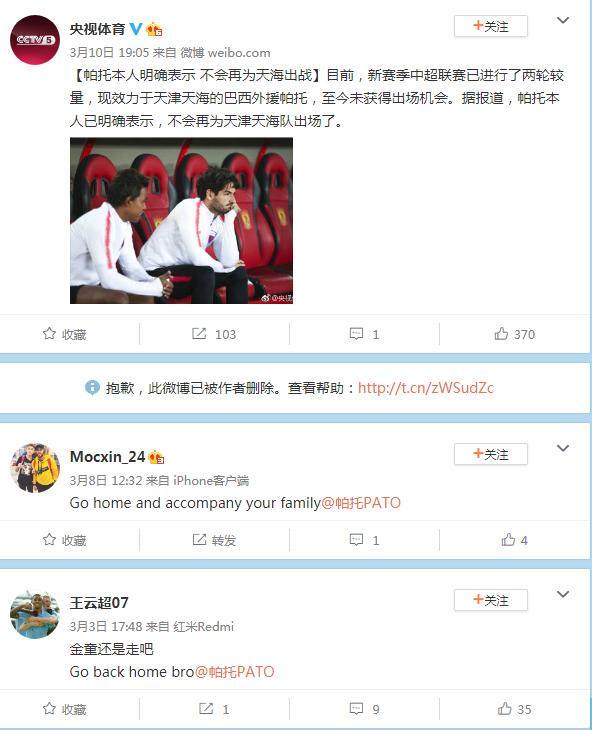Open the 9 comments on 王云超07's post

[x=364, y=709]
